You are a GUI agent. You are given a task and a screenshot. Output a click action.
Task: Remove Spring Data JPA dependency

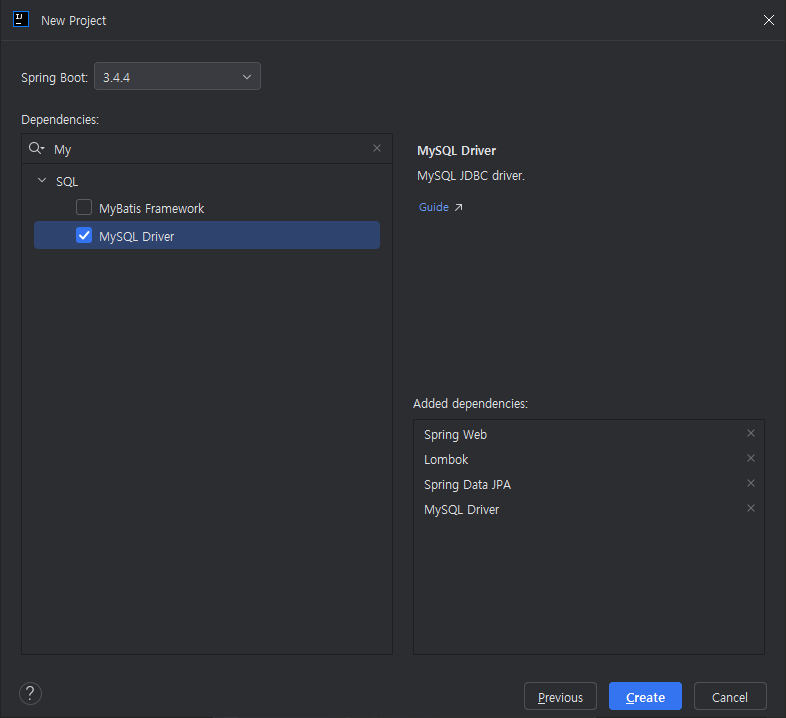[750, 483]
